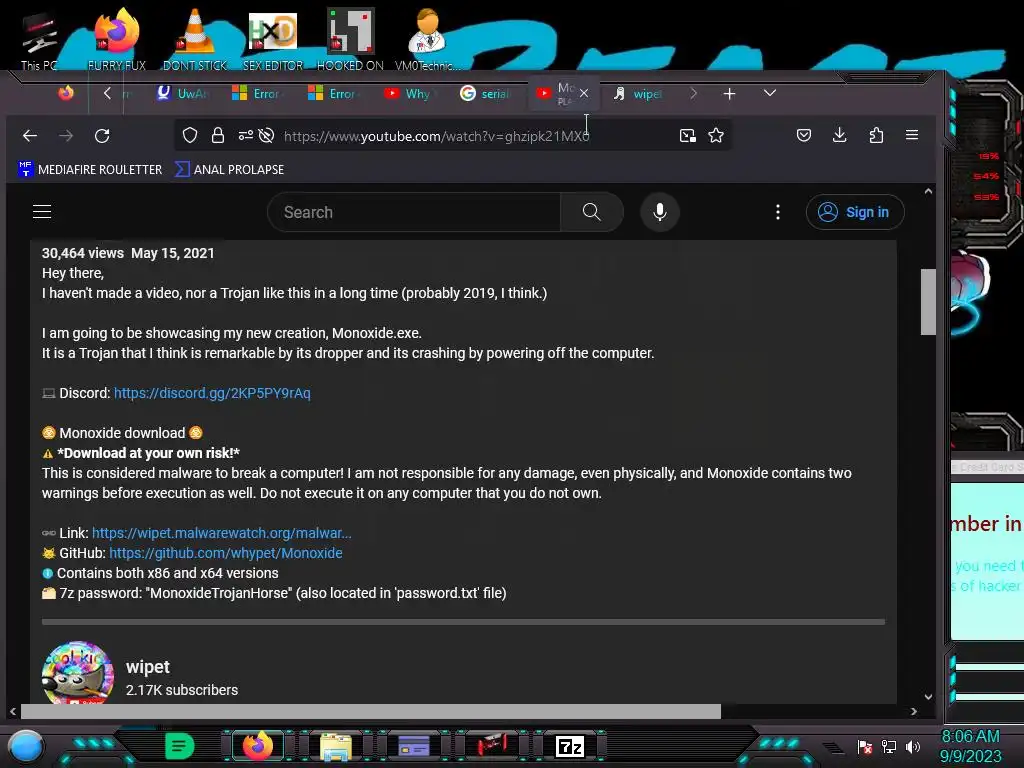
Task: Open the tracking protection shield icon
Action: coord(189,135)
